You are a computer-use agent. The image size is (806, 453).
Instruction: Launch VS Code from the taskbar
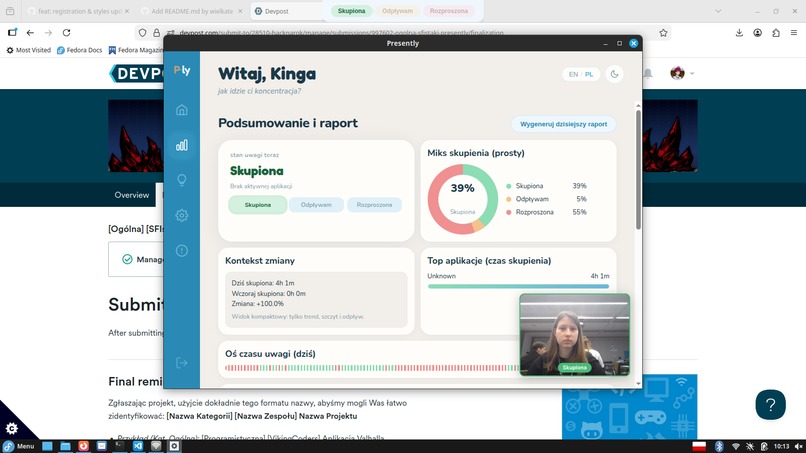pos(138,446)
